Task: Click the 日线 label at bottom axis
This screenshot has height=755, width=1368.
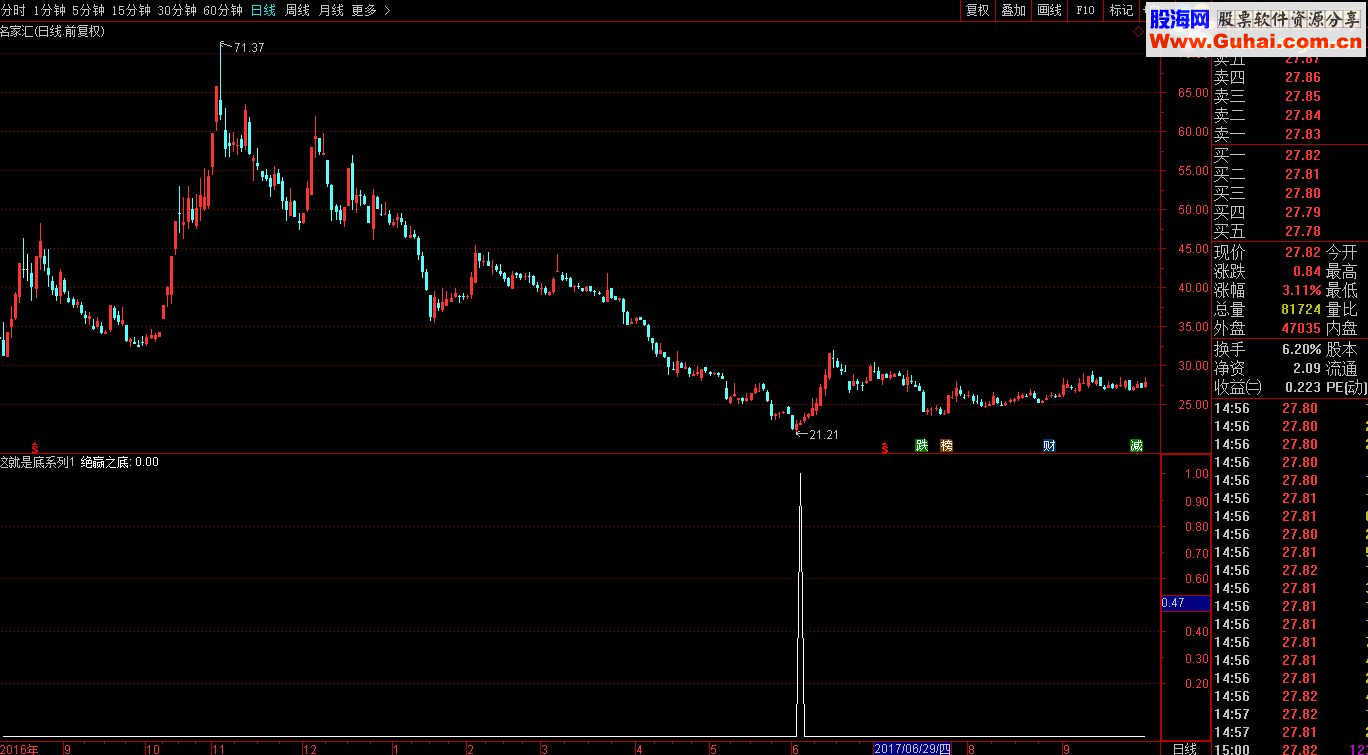Action: [1184, 749]
